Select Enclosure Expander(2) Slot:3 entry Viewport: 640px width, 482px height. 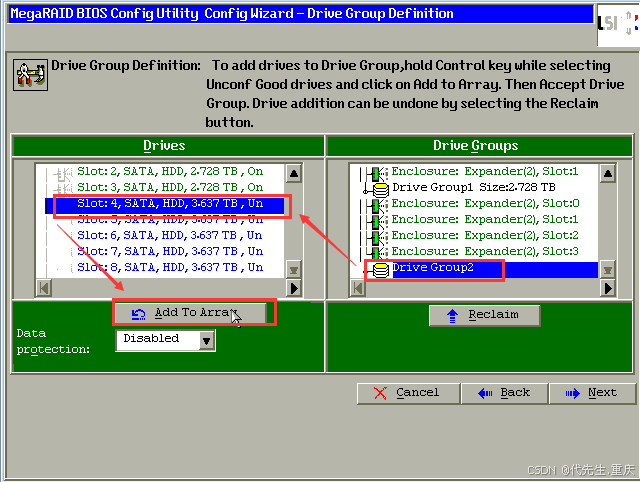[x=484, y=251]
